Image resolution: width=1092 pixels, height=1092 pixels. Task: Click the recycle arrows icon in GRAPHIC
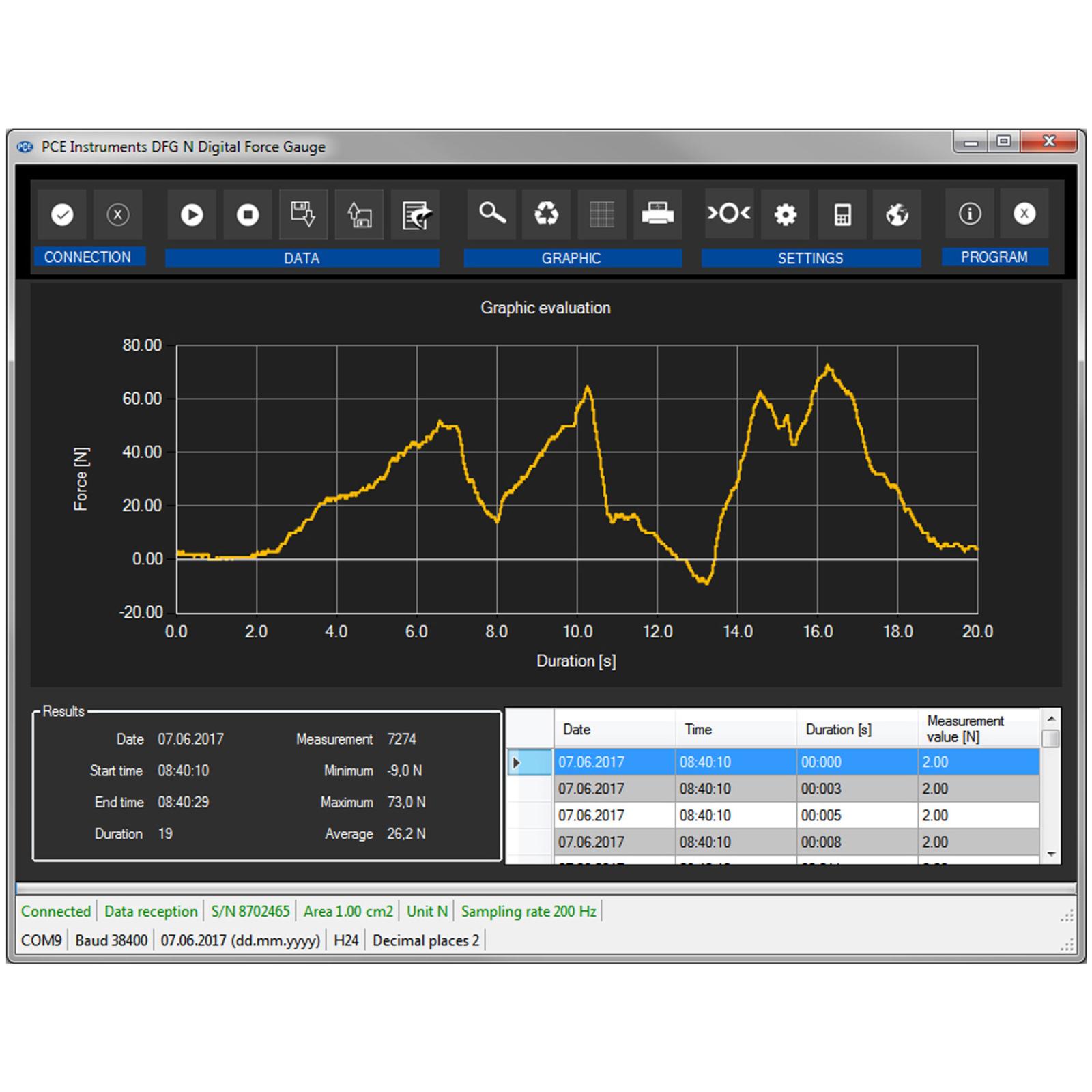tap(546, 214)
